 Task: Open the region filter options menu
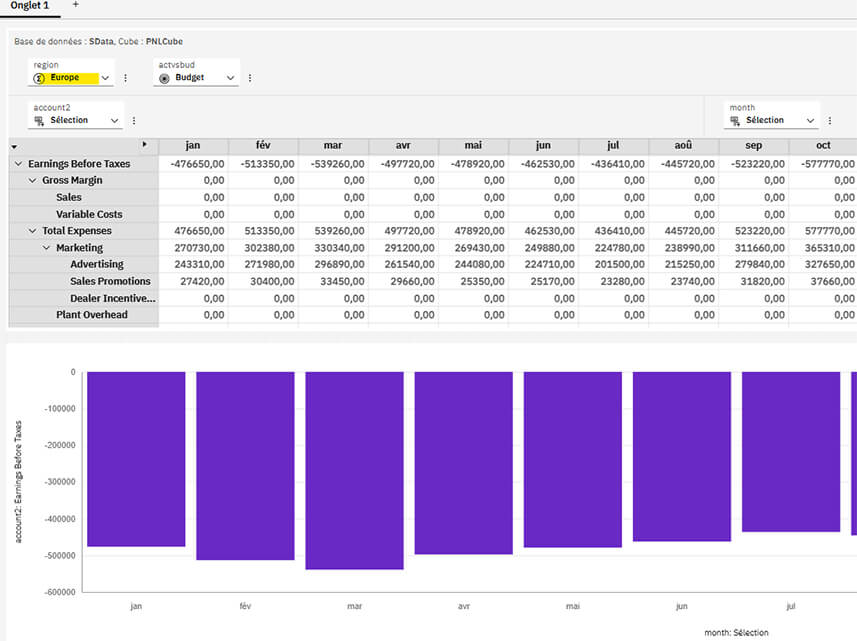126,78
